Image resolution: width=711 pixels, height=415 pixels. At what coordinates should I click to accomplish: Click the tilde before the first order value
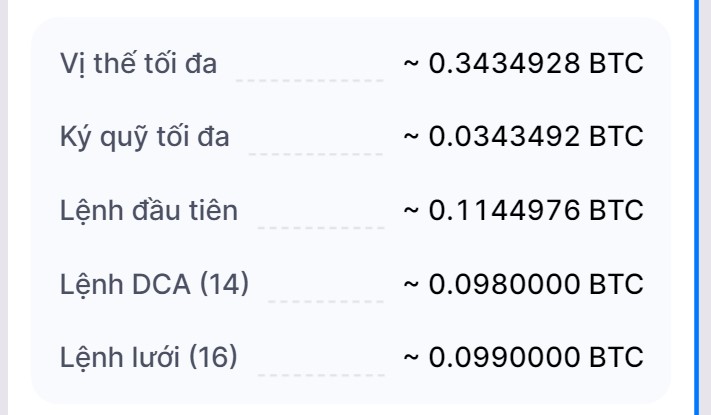(x=412, y=210)
